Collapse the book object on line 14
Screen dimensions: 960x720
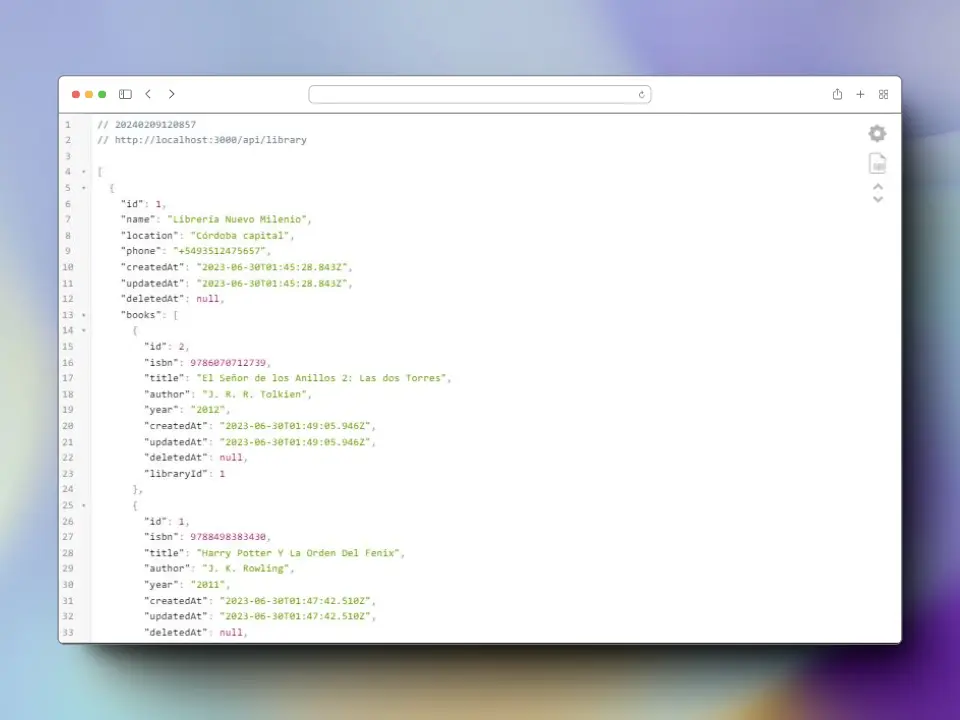84,331
